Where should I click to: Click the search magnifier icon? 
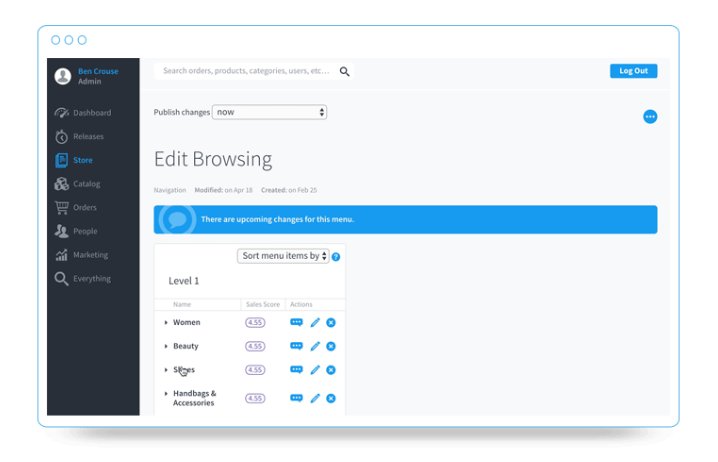[344, 71]
